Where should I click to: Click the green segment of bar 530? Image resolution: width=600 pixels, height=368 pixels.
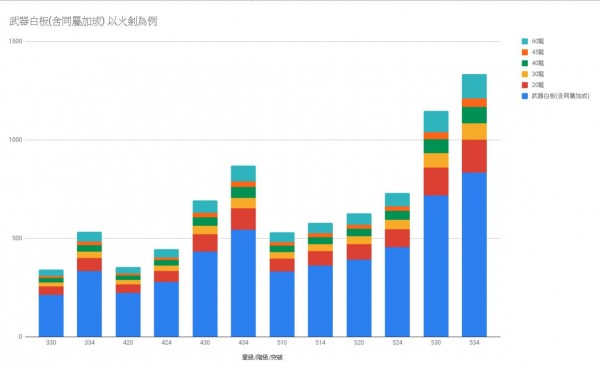[x=436, y=146]
